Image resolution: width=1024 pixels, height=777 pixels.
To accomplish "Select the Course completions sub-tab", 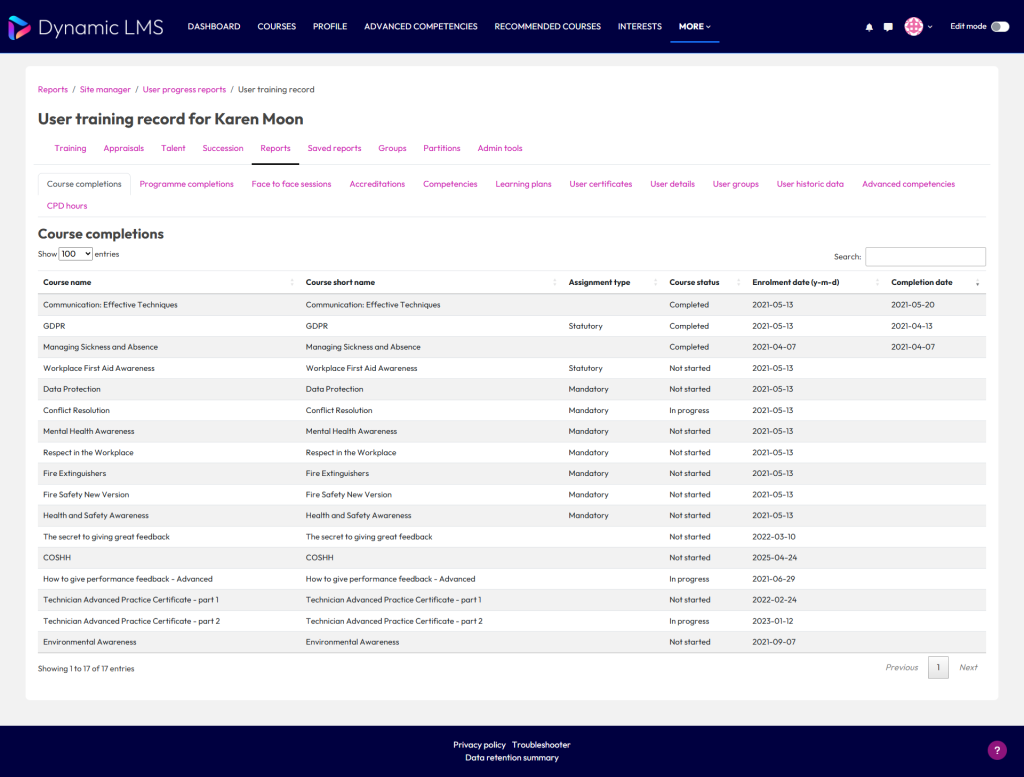I will point(84,184).
